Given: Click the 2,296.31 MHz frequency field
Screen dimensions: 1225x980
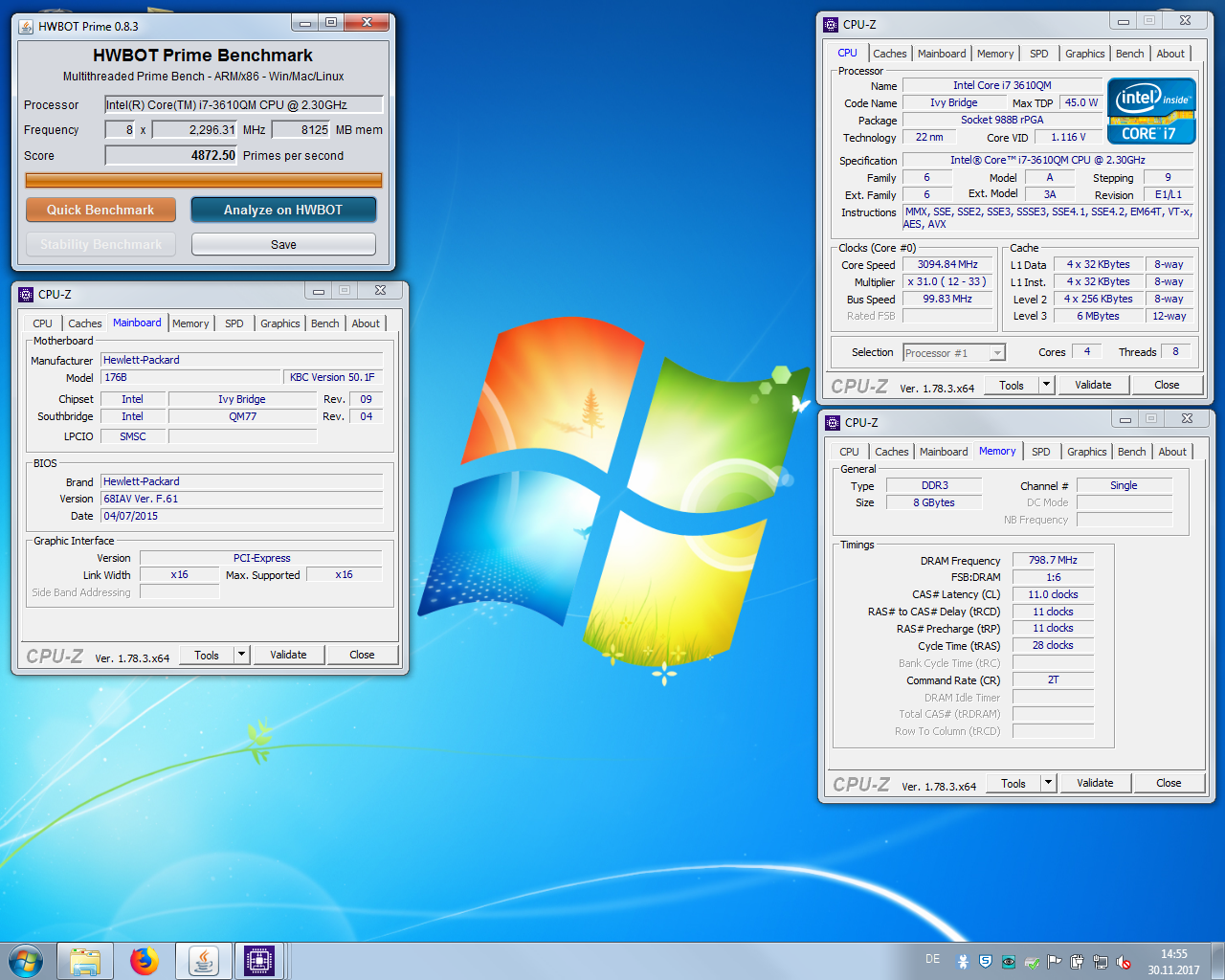Looking at the screenshot, I should click(x=194, y=130).
